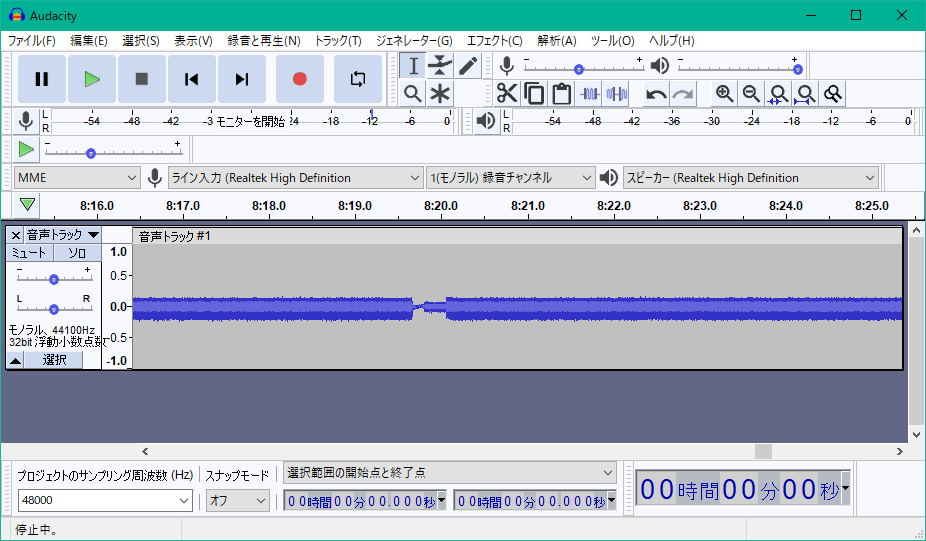Cut selection with scissors icon
Screen dimensions: 926x541
(507, 93)
